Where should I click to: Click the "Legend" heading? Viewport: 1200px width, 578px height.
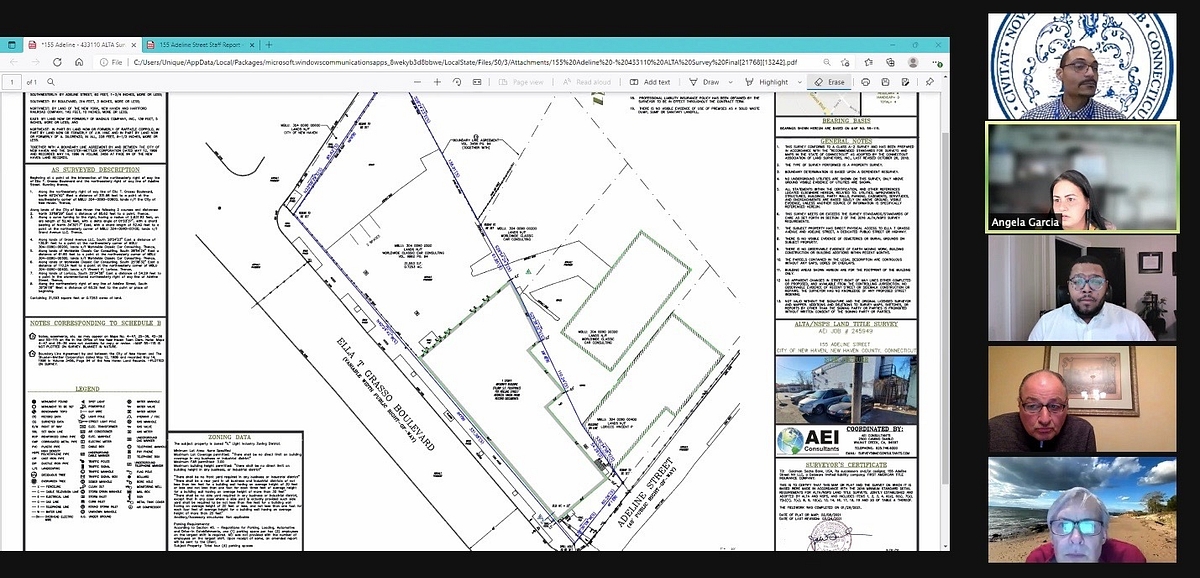coord(88,388)
